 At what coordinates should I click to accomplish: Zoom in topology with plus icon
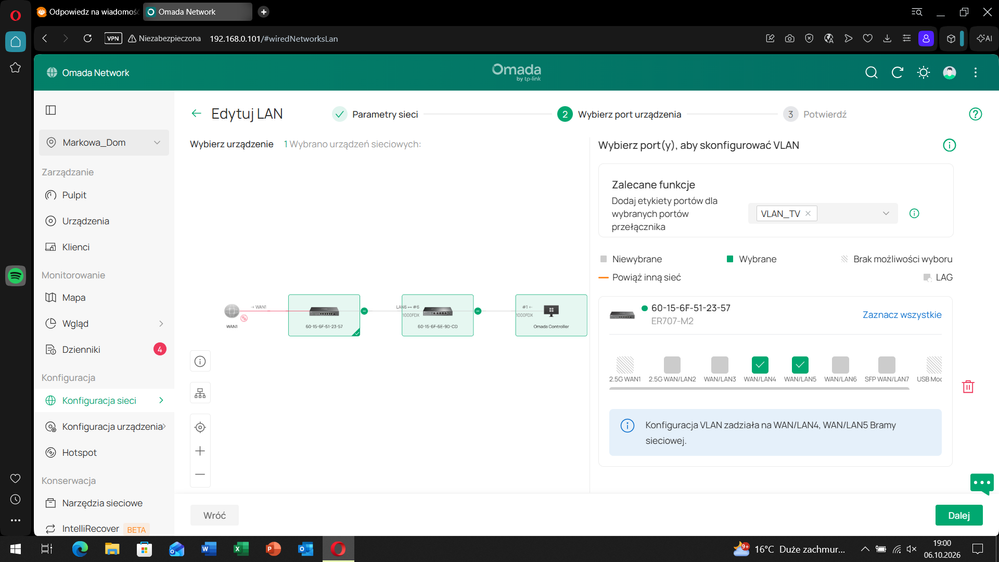200,451
